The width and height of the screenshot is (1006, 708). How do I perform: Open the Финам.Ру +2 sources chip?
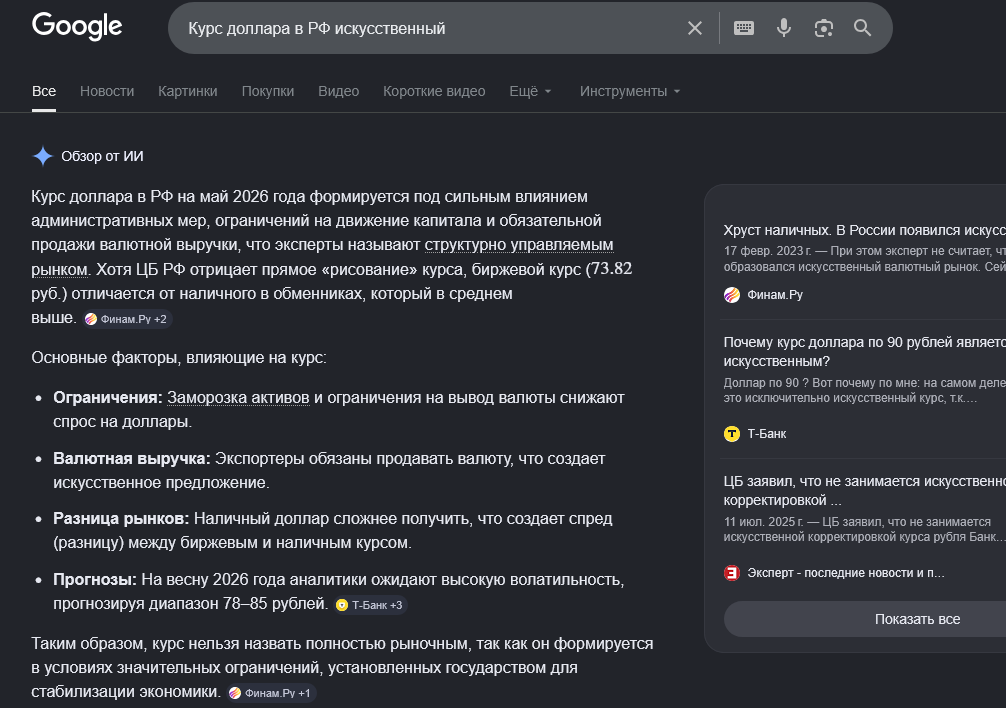[126, 319]
